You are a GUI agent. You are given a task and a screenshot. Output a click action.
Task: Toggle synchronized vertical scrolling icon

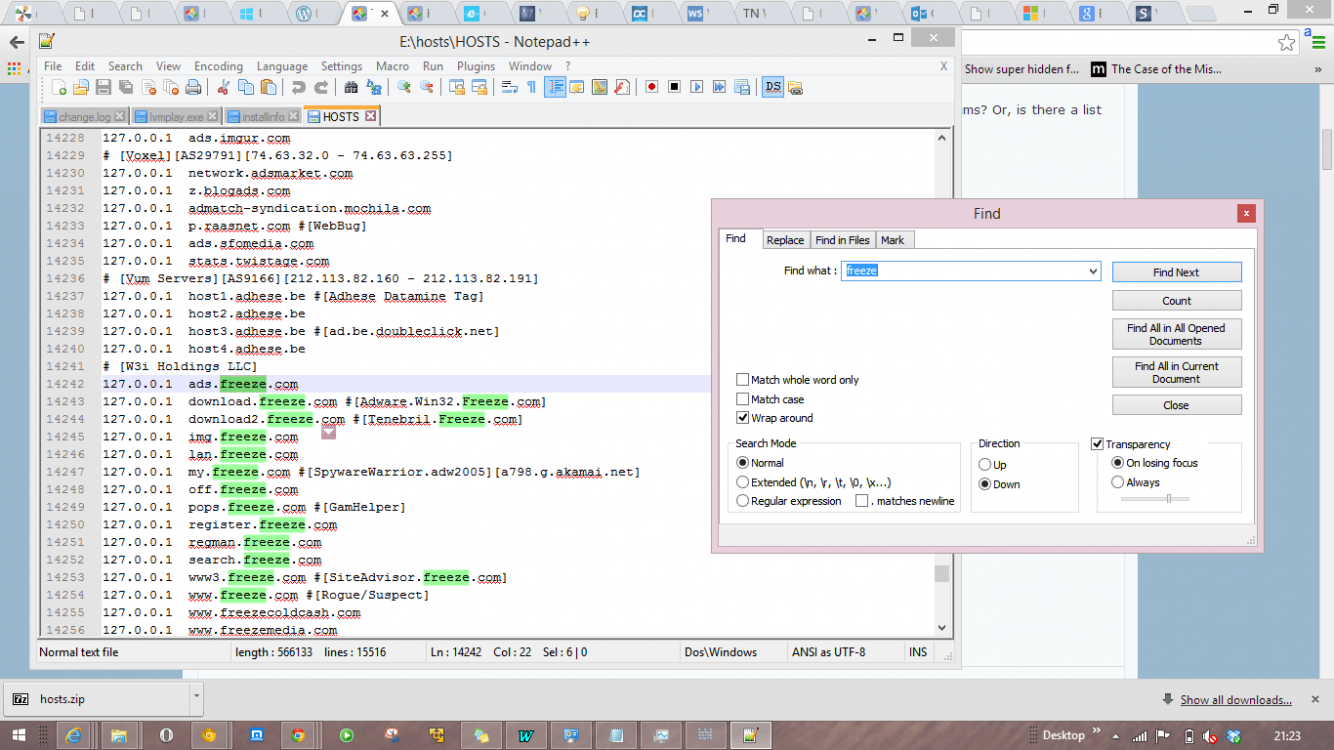[456, 87]
